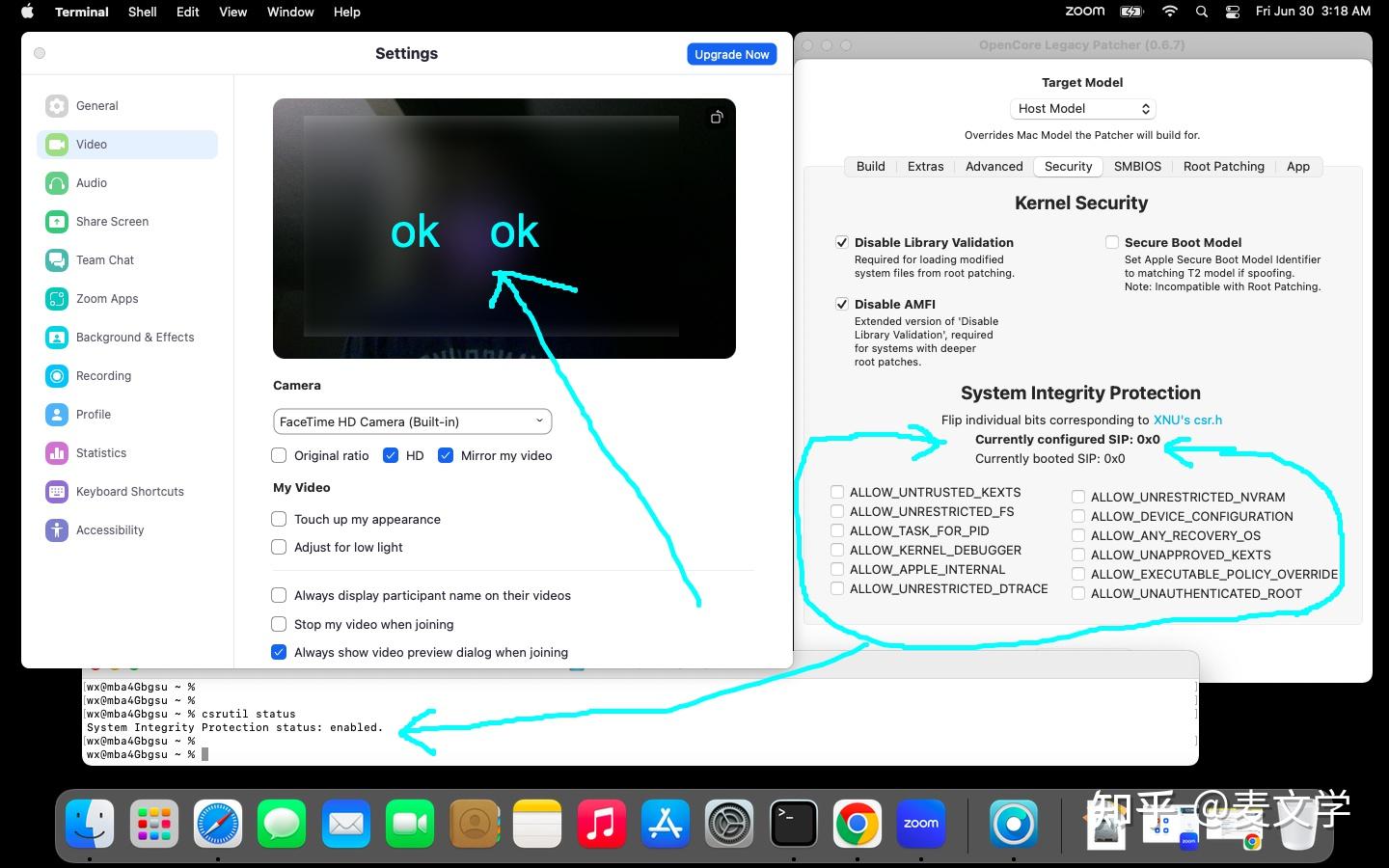Uncheck Disable Library Validation

[x=842, y=242]
